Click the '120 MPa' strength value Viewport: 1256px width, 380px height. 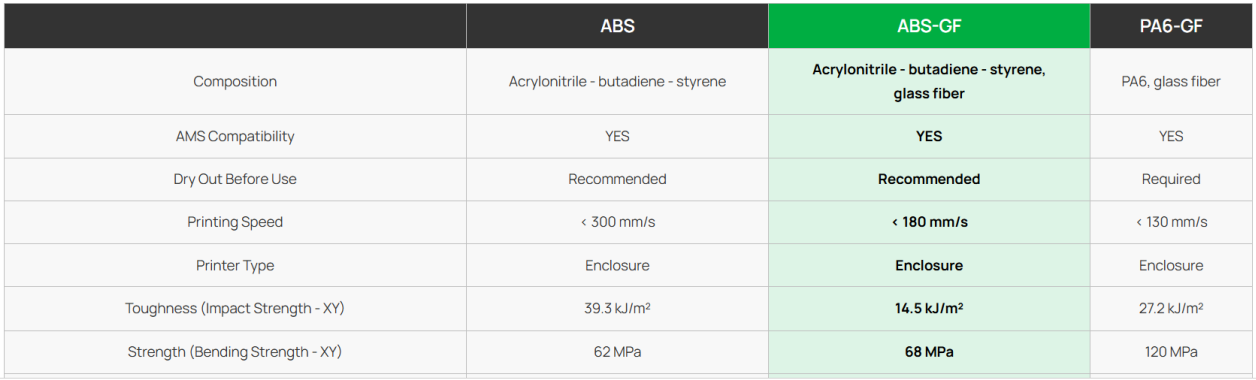(1171, 352)
